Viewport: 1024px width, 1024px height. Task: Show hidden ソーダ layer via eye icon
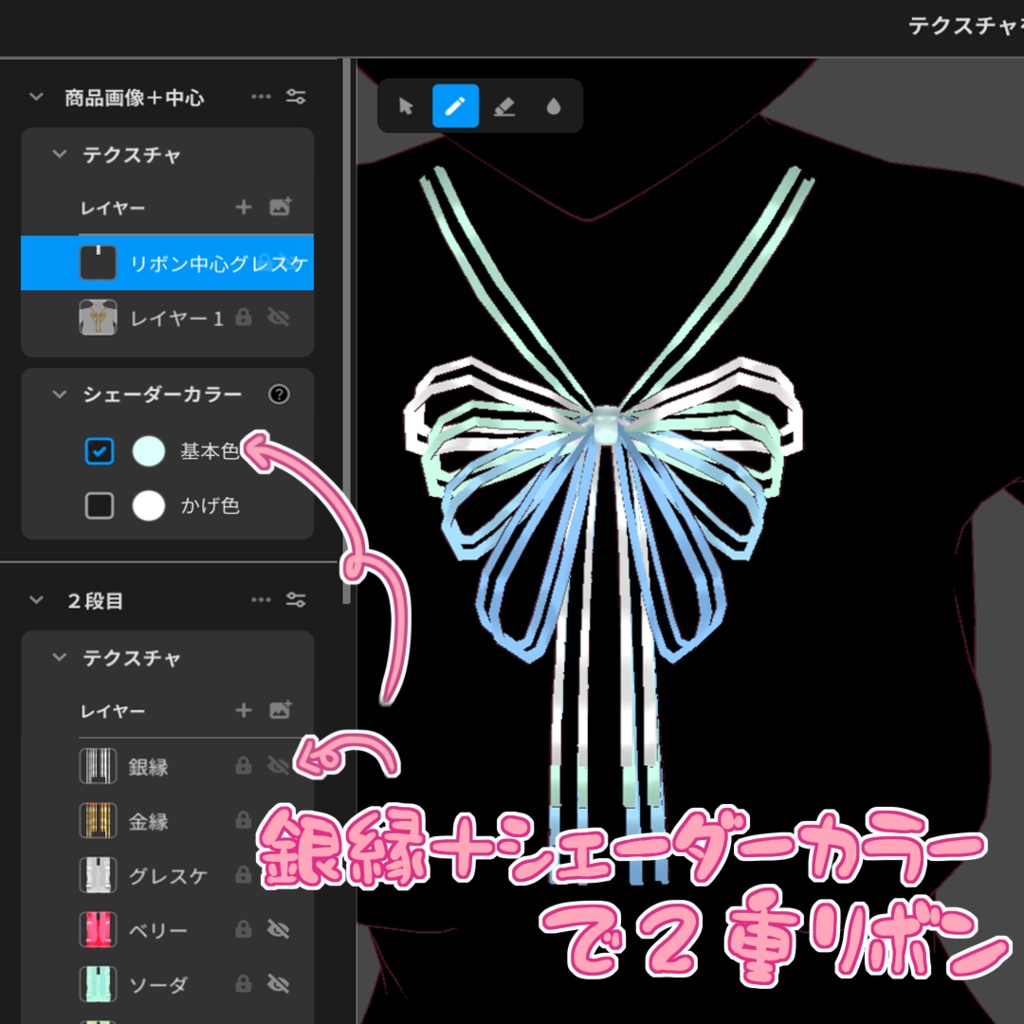[279, 984]
